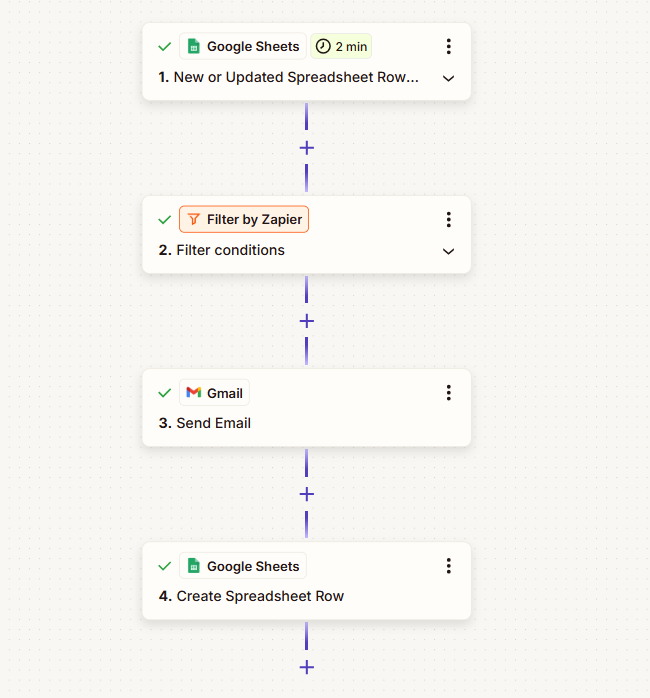Screen dimensions: 650x698
Task: Click the Gmail app icon in step 3
Action: (x=194, y=393)
